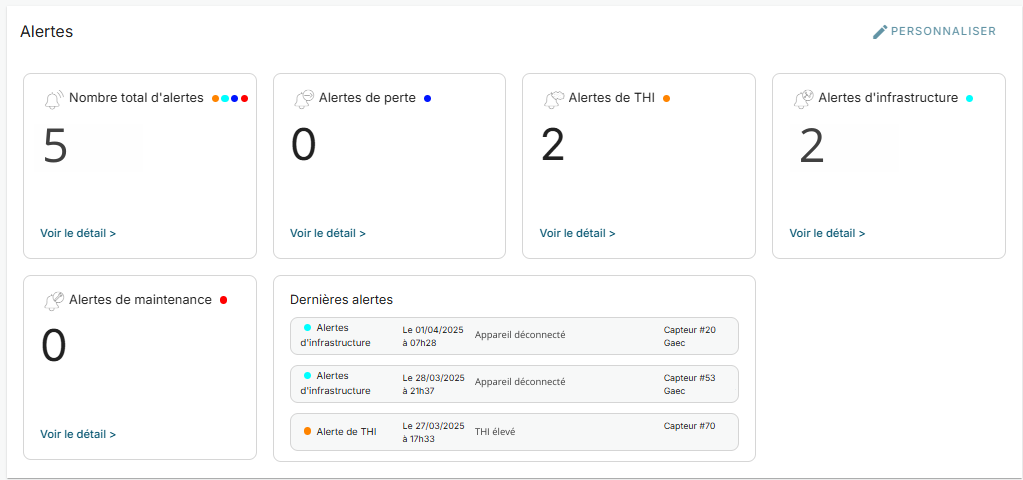Viewport: 1023px width, 480px height.
Task: Open Voir le détail for total alerts
Action: (x=78, y=233)
